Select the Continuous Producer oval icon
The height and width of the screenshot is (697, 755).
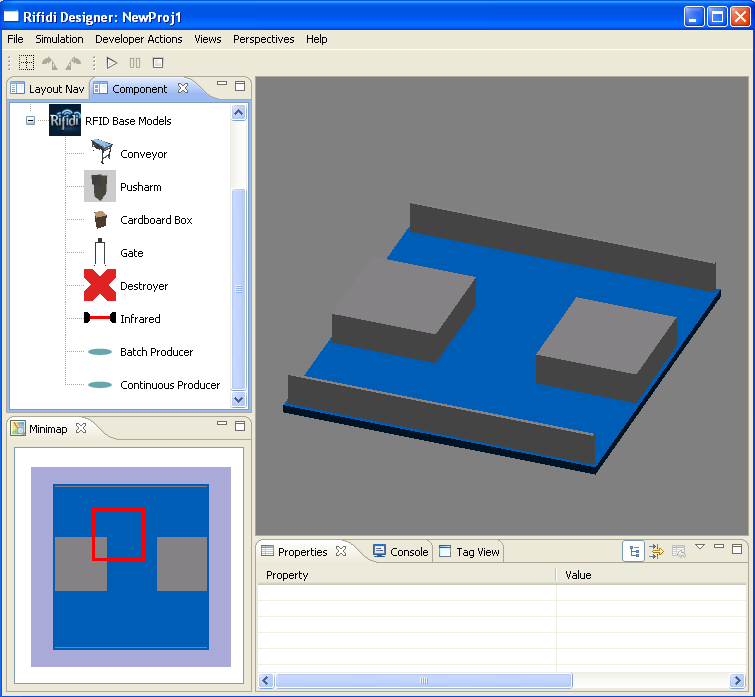click(100, 385)
